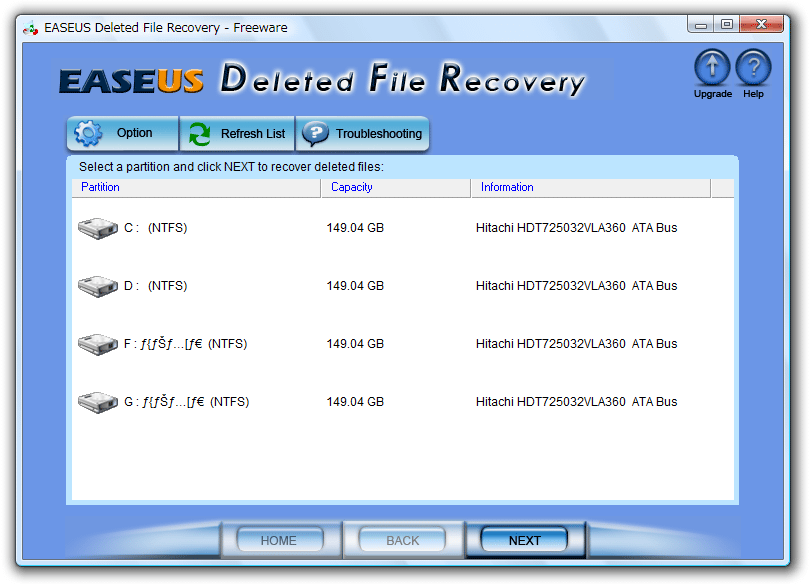Sort by the Partition column header

pos(196,187)
